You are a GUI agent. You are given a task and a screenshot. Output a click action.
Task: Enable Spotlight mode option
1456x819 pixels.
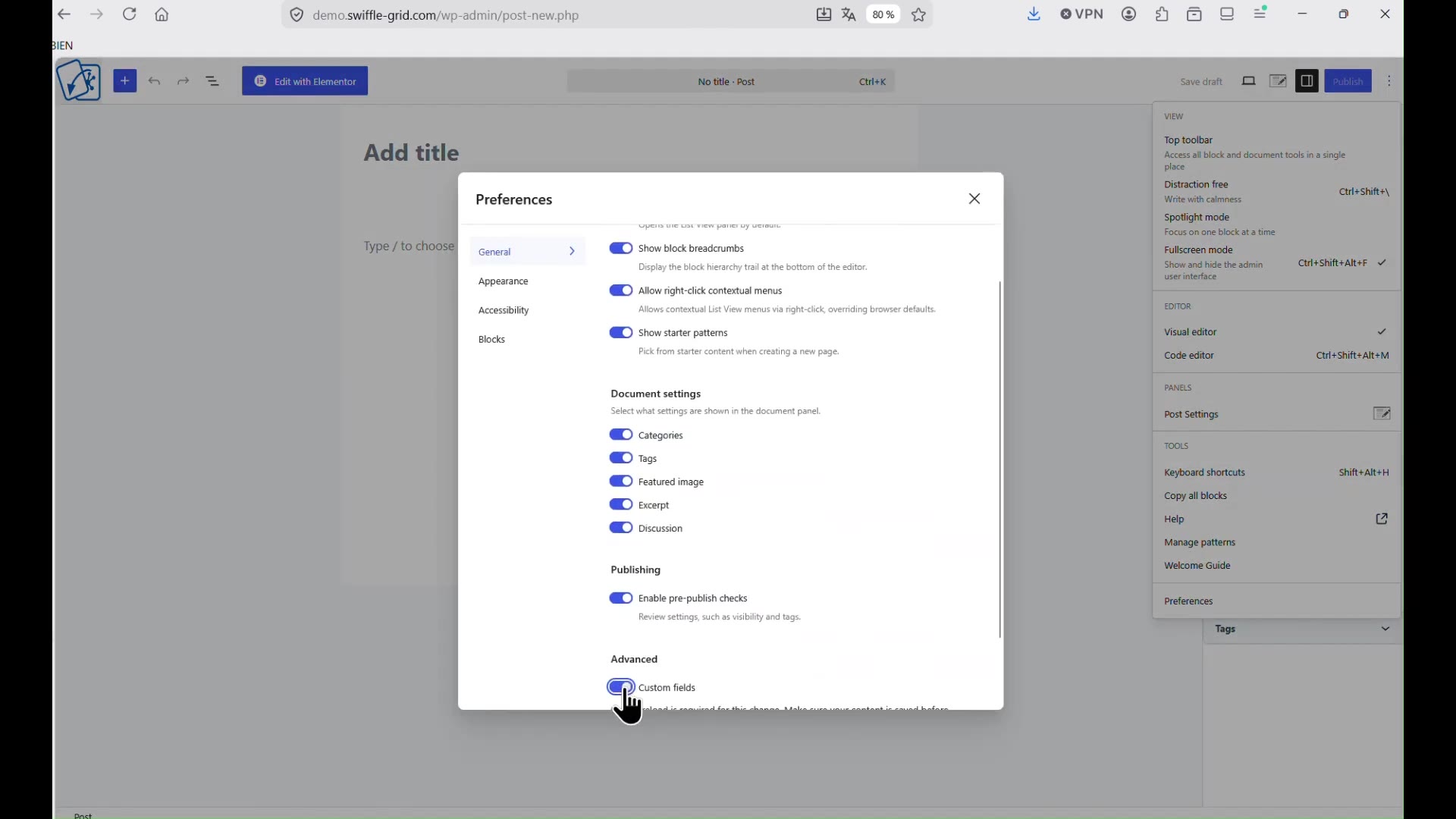point(1277,224)
